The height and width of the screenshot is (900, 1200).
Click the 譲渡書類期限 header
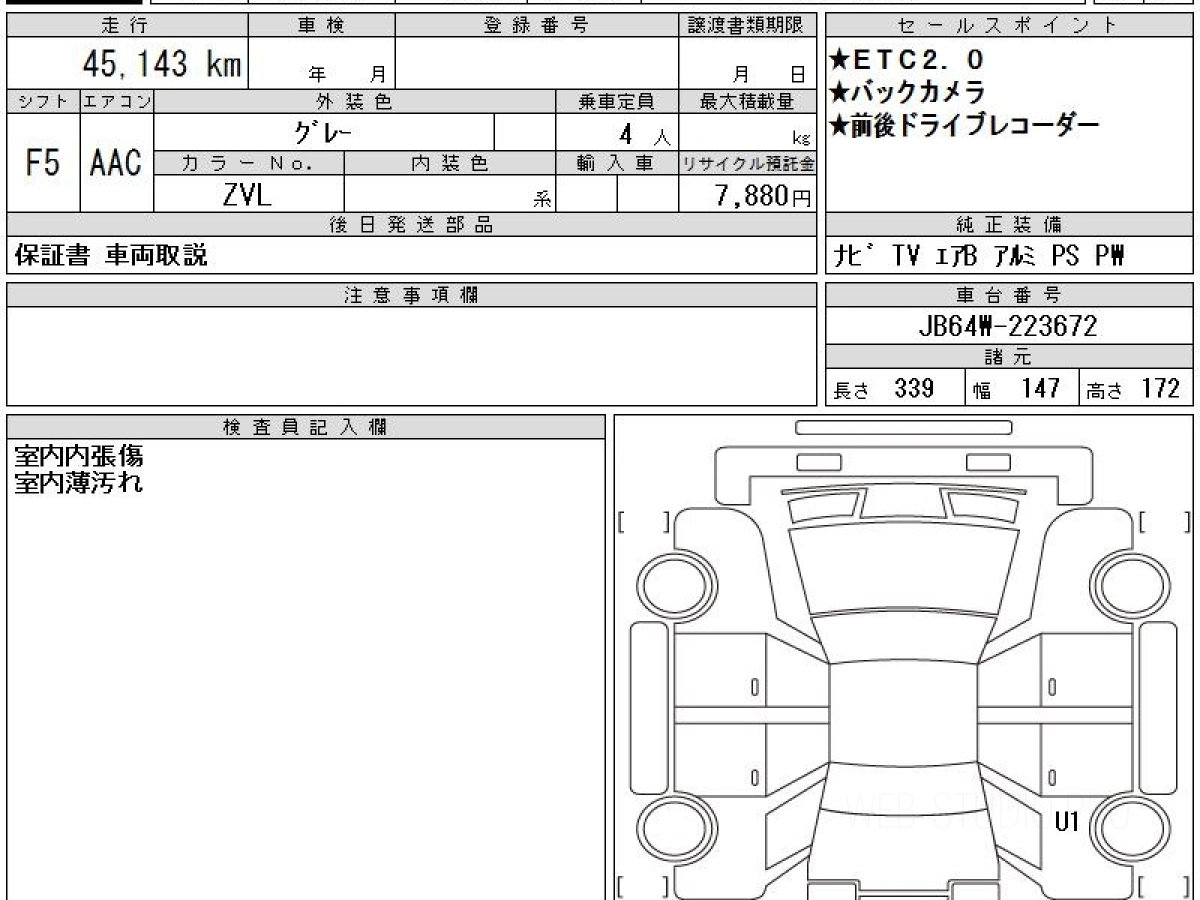tap(747, 26)
